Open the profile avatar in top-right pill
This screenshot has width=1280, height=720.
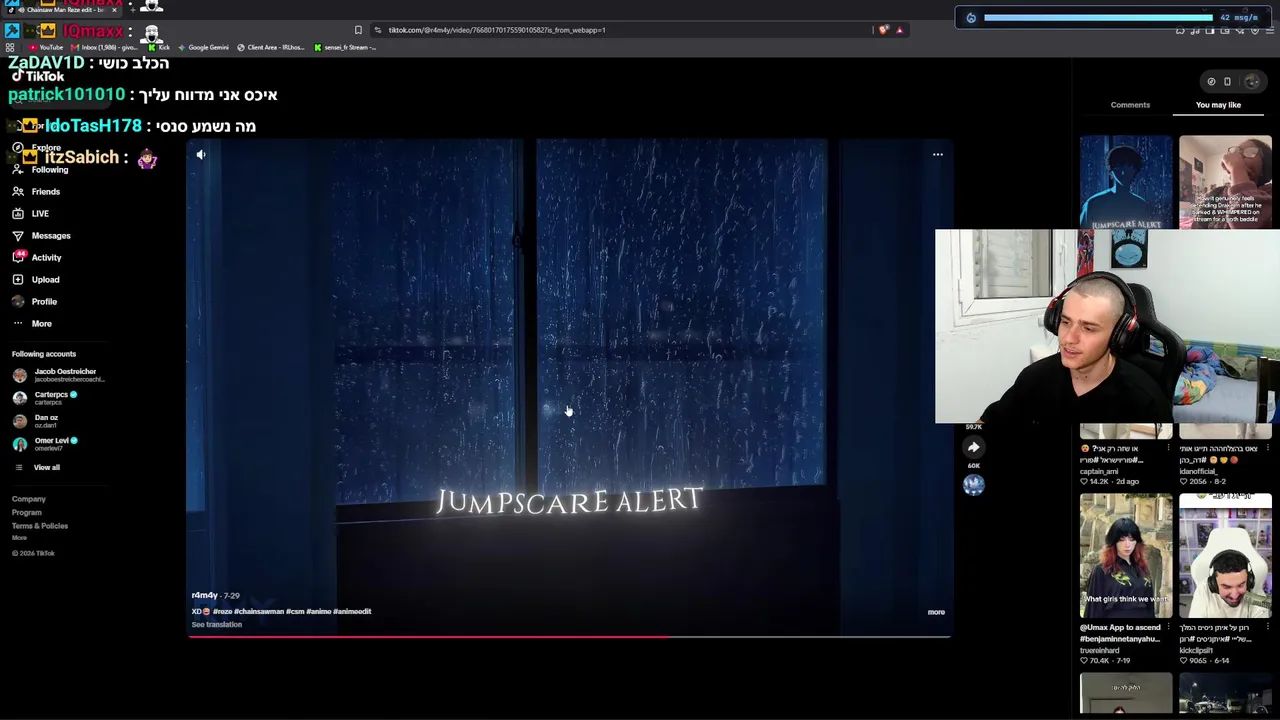click(1252, 82)
